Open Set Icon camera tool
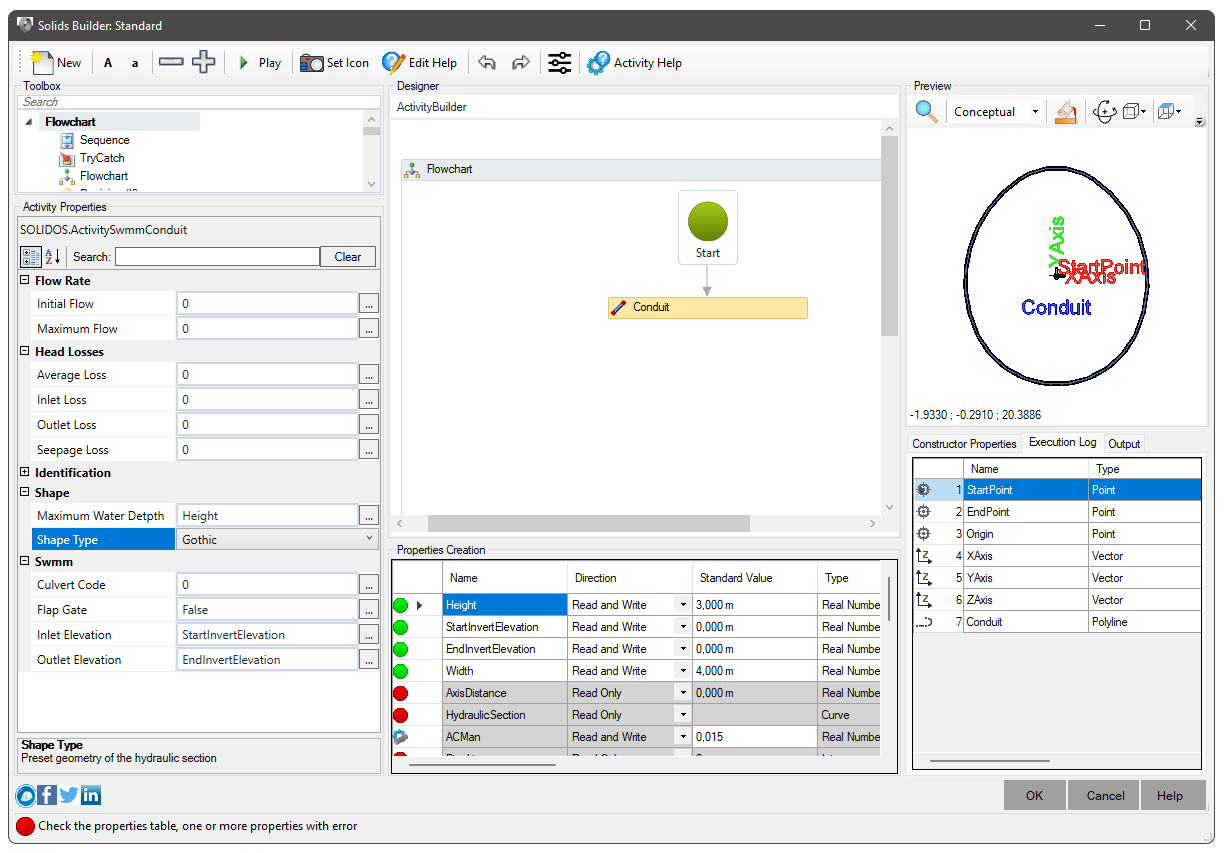Screen dimensions: 1225x853 (334, 63)
